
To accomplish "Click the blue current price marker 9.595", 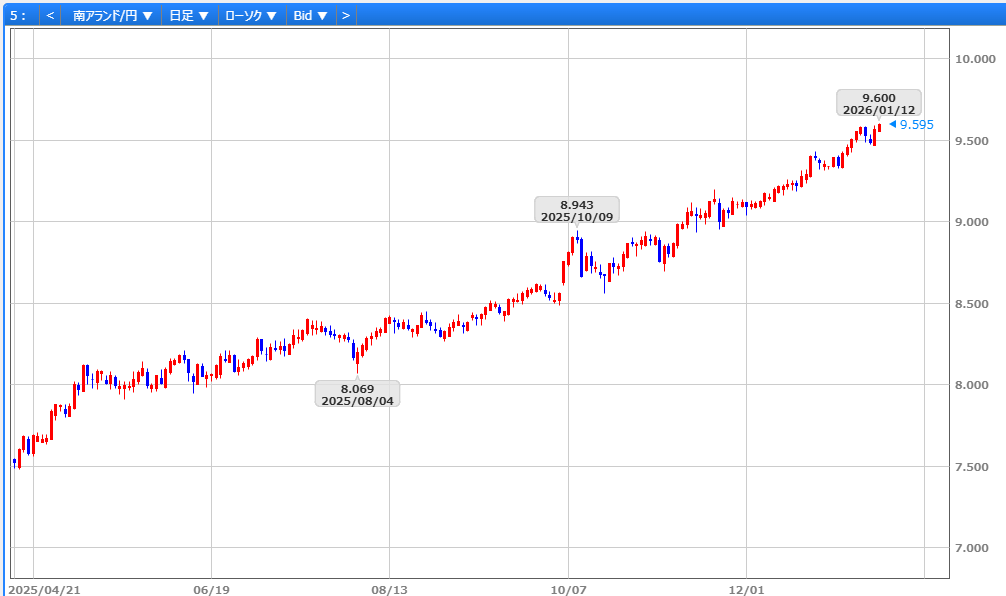I will coord(914,125).
